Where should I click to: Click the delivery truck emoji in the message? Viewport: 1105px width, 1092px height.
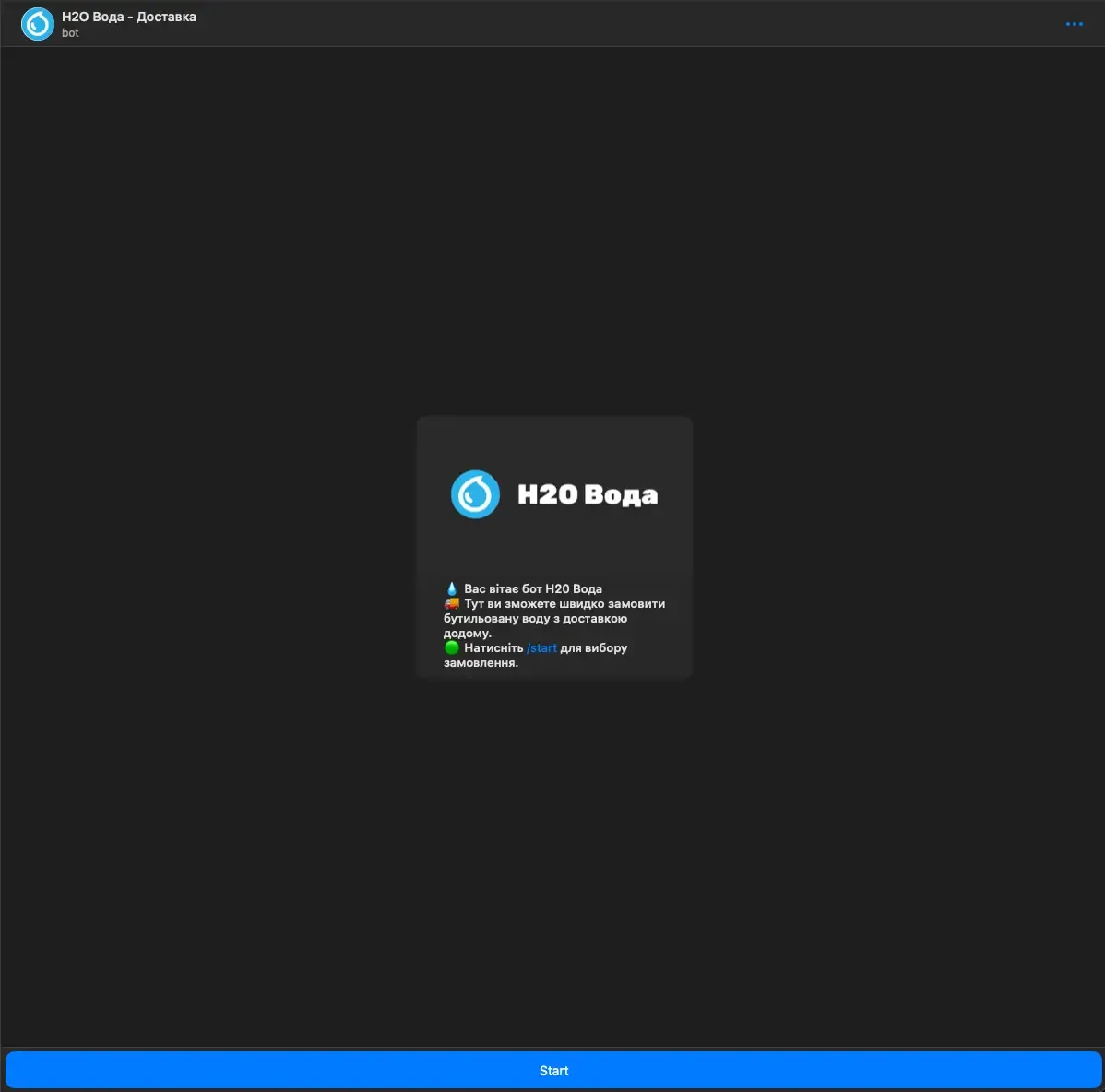pyautogui.click(x=451, y=603)
